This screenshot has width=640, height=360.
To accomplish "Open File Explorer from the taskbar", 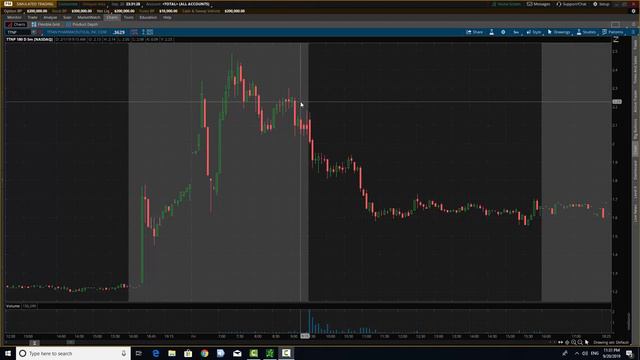I will [x=172, y=353].
